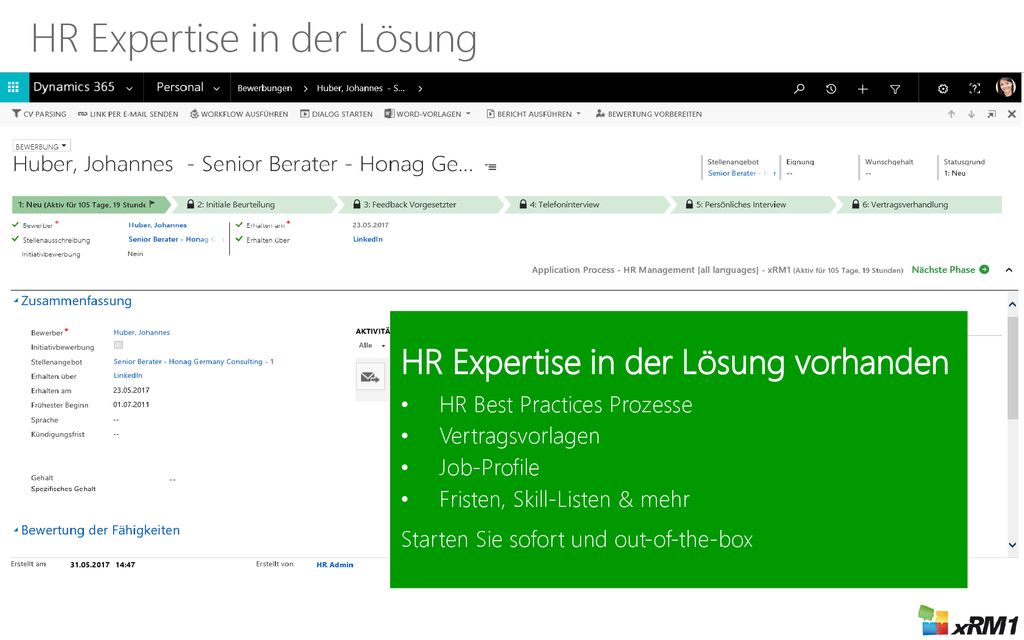Click the plus quick-create icon

click(863, 88)
